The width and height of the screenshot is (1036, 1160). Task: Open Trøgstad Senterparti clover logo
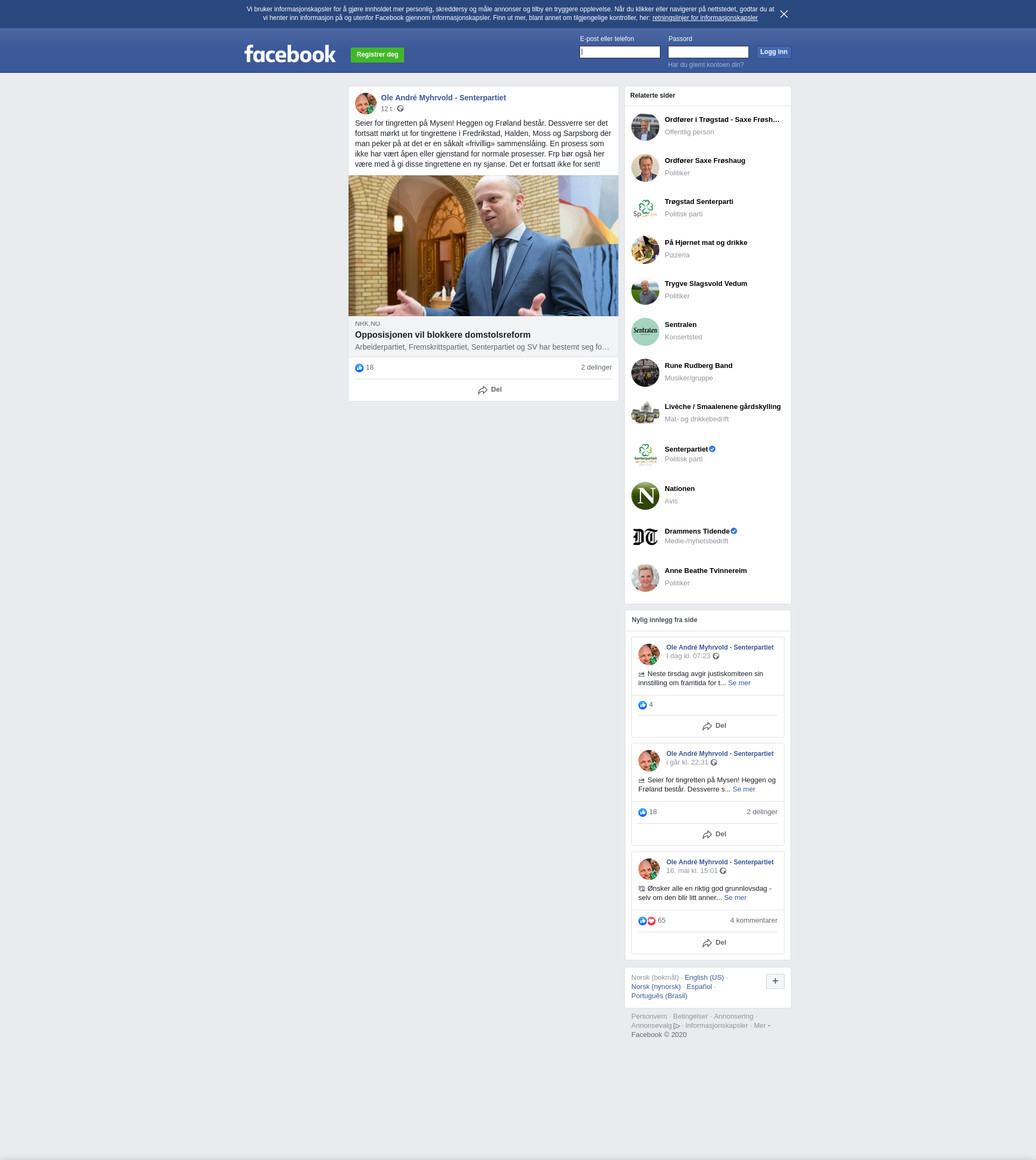[x=645, y=209]
